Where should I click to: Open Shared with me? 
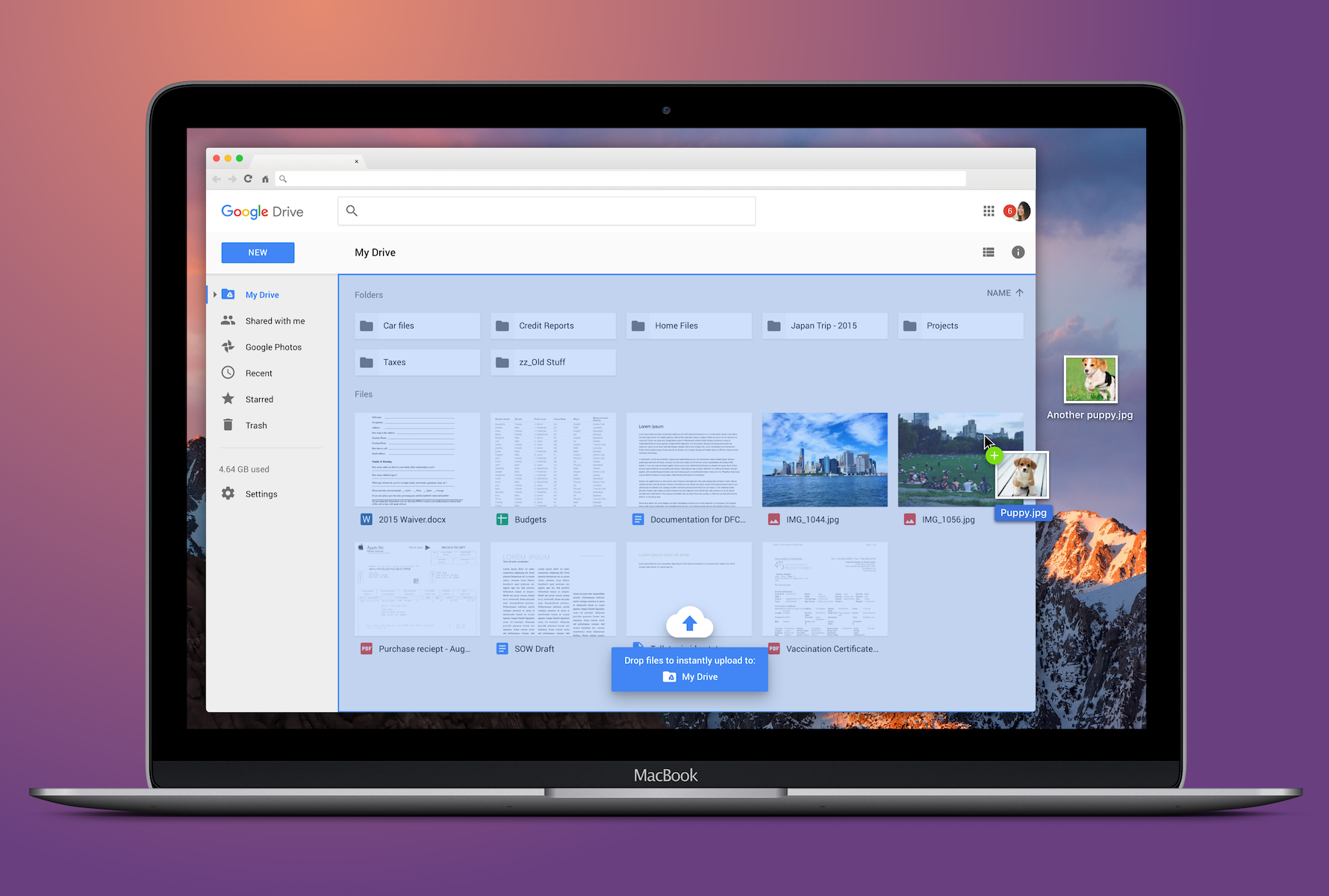point(275,320)
